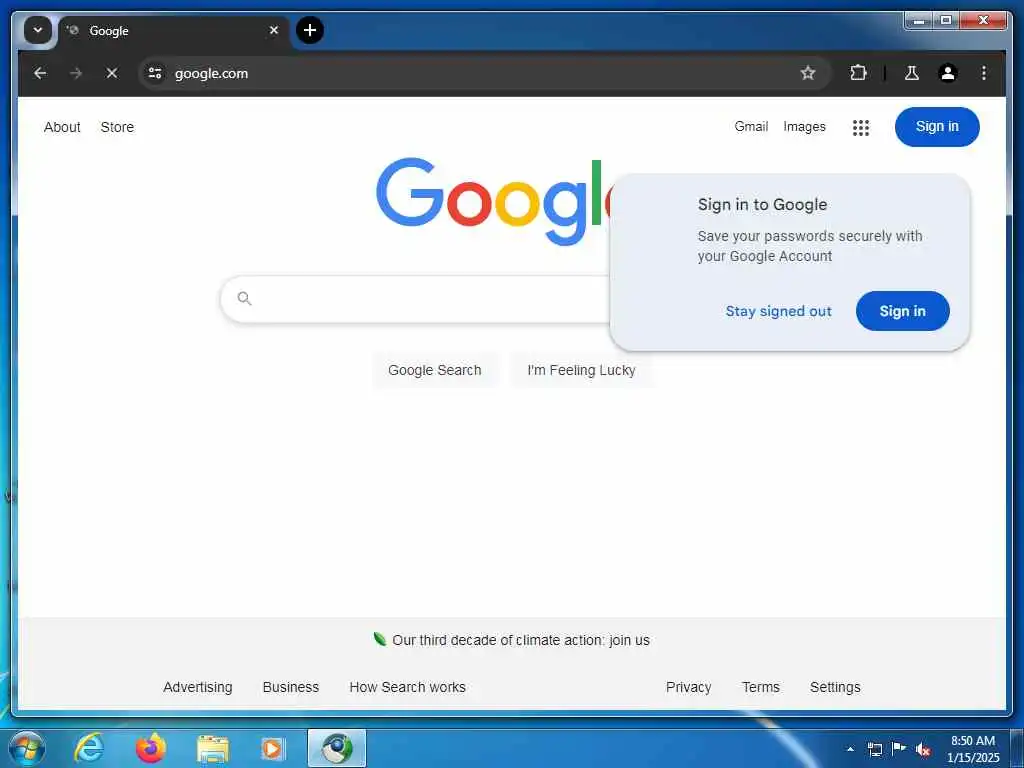The height and width of the screenshot is (768, 1024).
Task: Open the climate action join us link
Action: pyautogui.click(x=520, y=640)
